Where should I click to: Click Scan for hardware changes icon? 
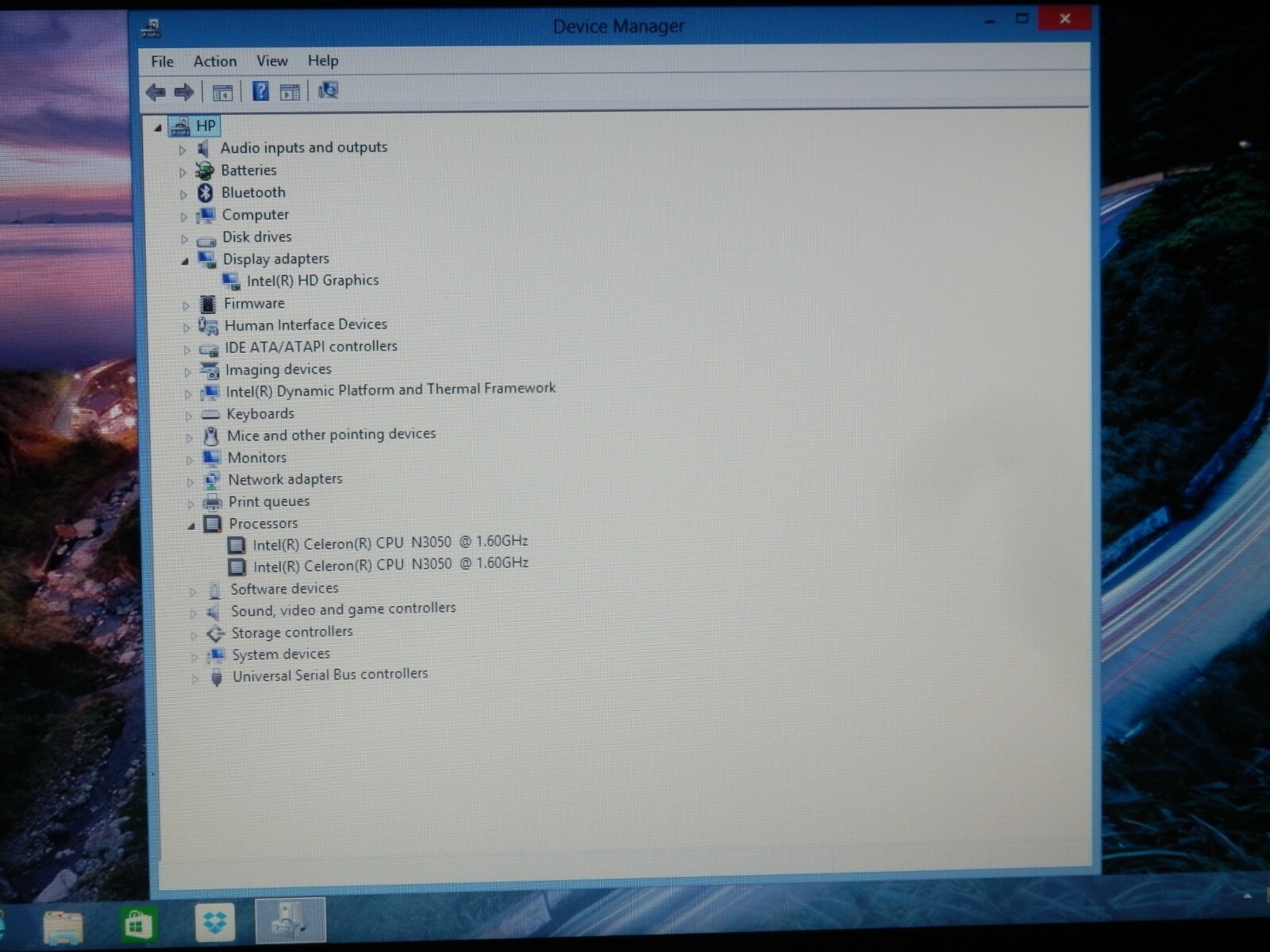[x=328, y=90]
